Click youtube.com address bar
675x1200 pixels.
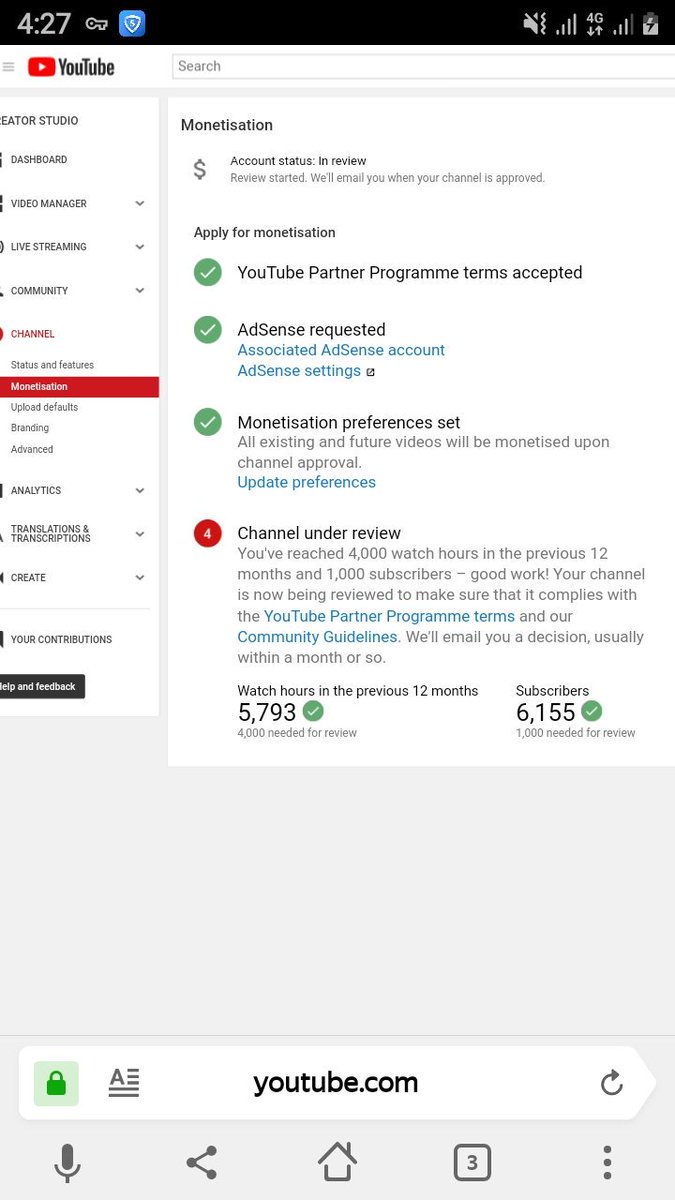(x=335, y=1083)
